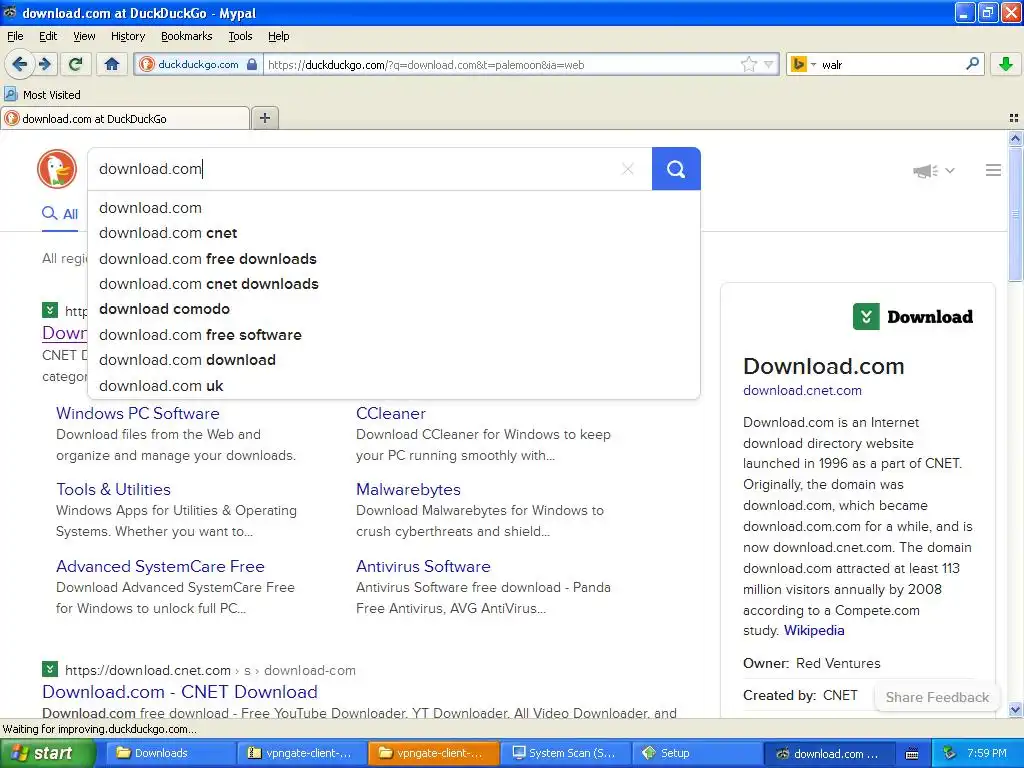Image resolution: width=1024 pixels, height=768 pixels.
Task: Click the padlock site security icon
Action: coord(252,64)
